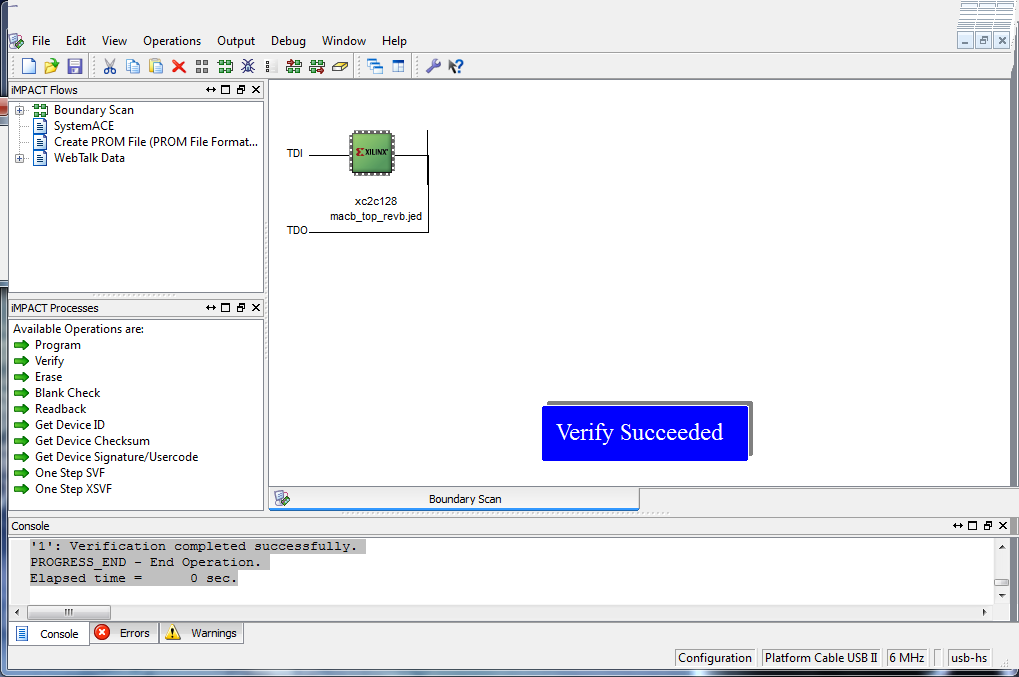The height and width of the screenshot is (677, 1019).
Task: Click the Xilinx xc2c128 chip in chain
Action: [372, 153]
